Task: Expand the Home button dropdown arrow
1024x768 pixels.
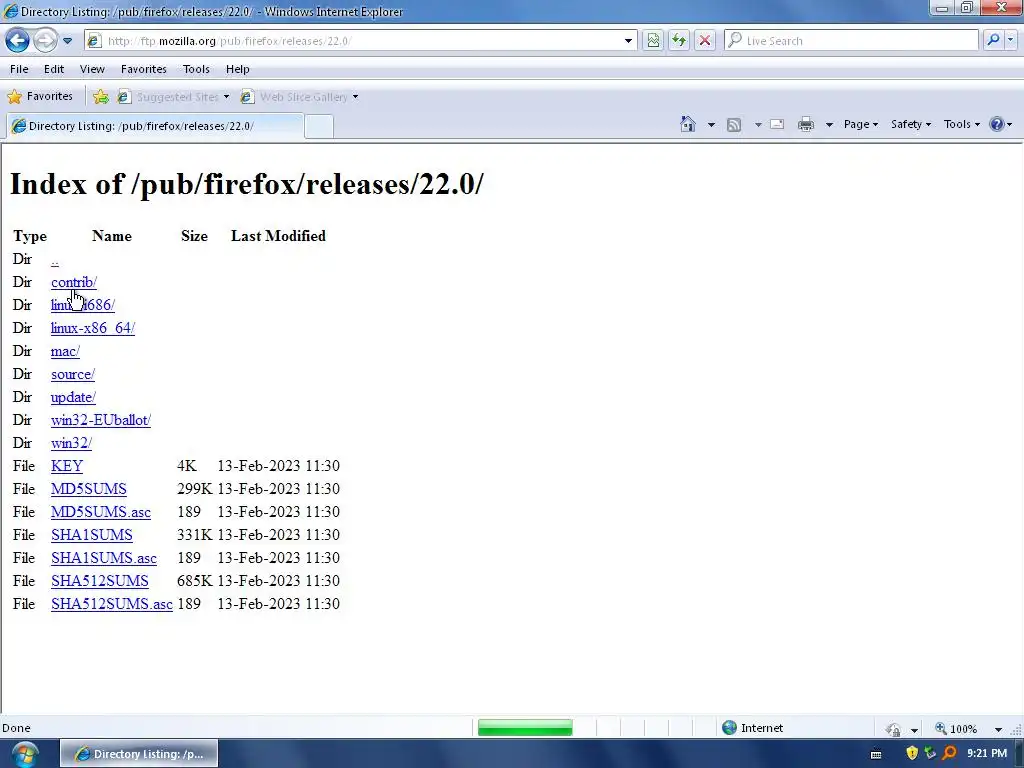Action: pos(711,124)
